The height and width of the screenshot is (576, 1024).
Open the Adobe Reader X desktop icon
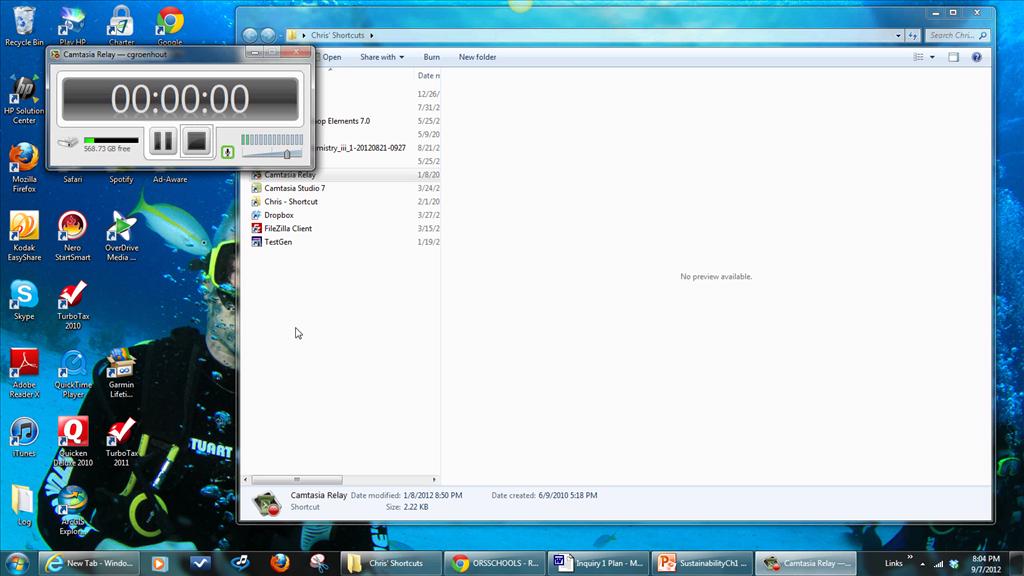pyautogui.click(x=24, y=374)
